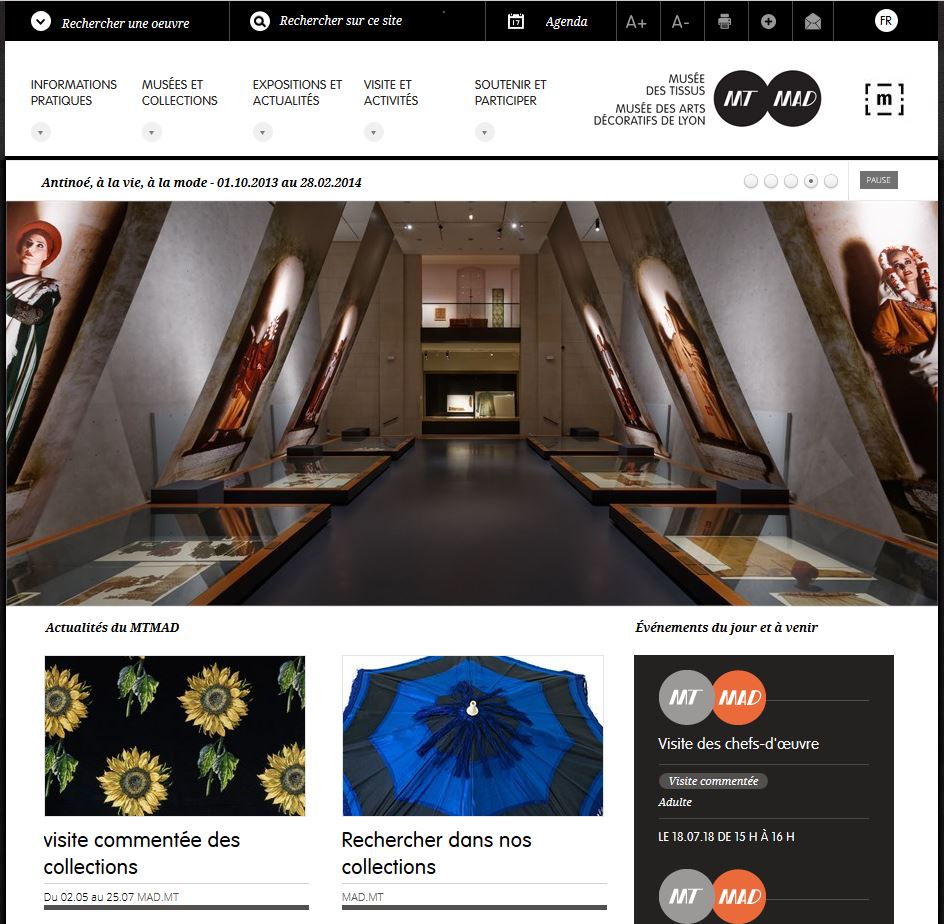Open the Soutenir et Participer menu
This screenshot has width=944, height=924.
pos(510,92)
